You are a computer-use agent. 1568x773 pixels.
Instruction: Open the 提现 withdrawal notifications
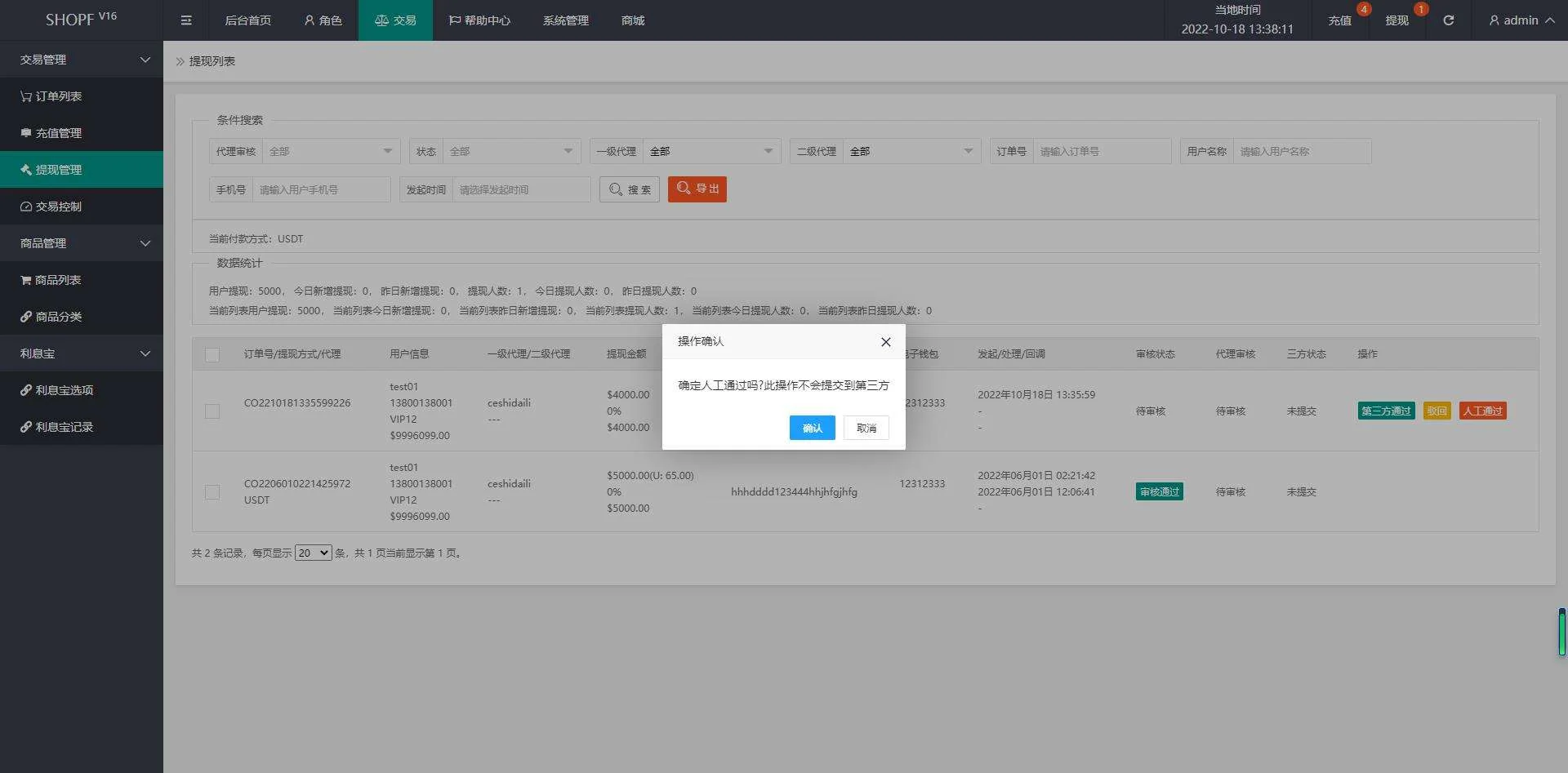pyautogui.click(x=1396, y=20)
